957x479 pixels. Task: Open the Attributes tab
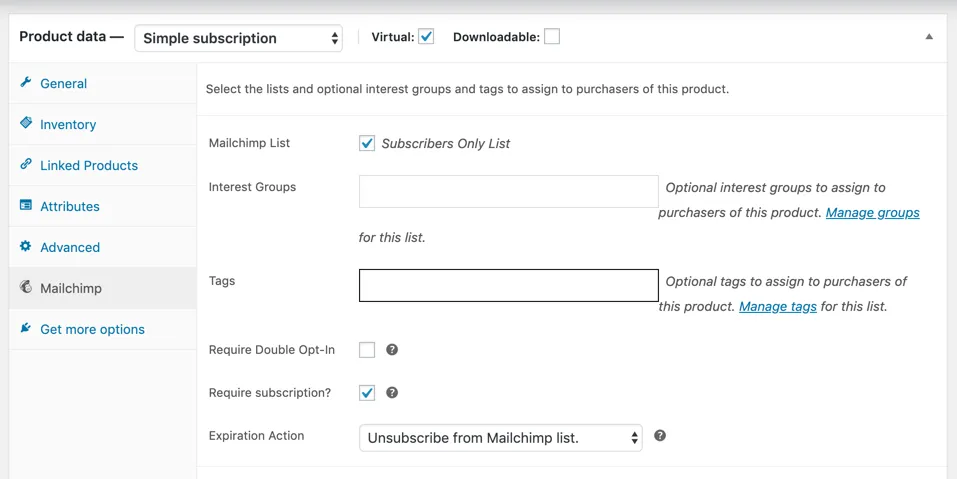(x=103, y=206)
